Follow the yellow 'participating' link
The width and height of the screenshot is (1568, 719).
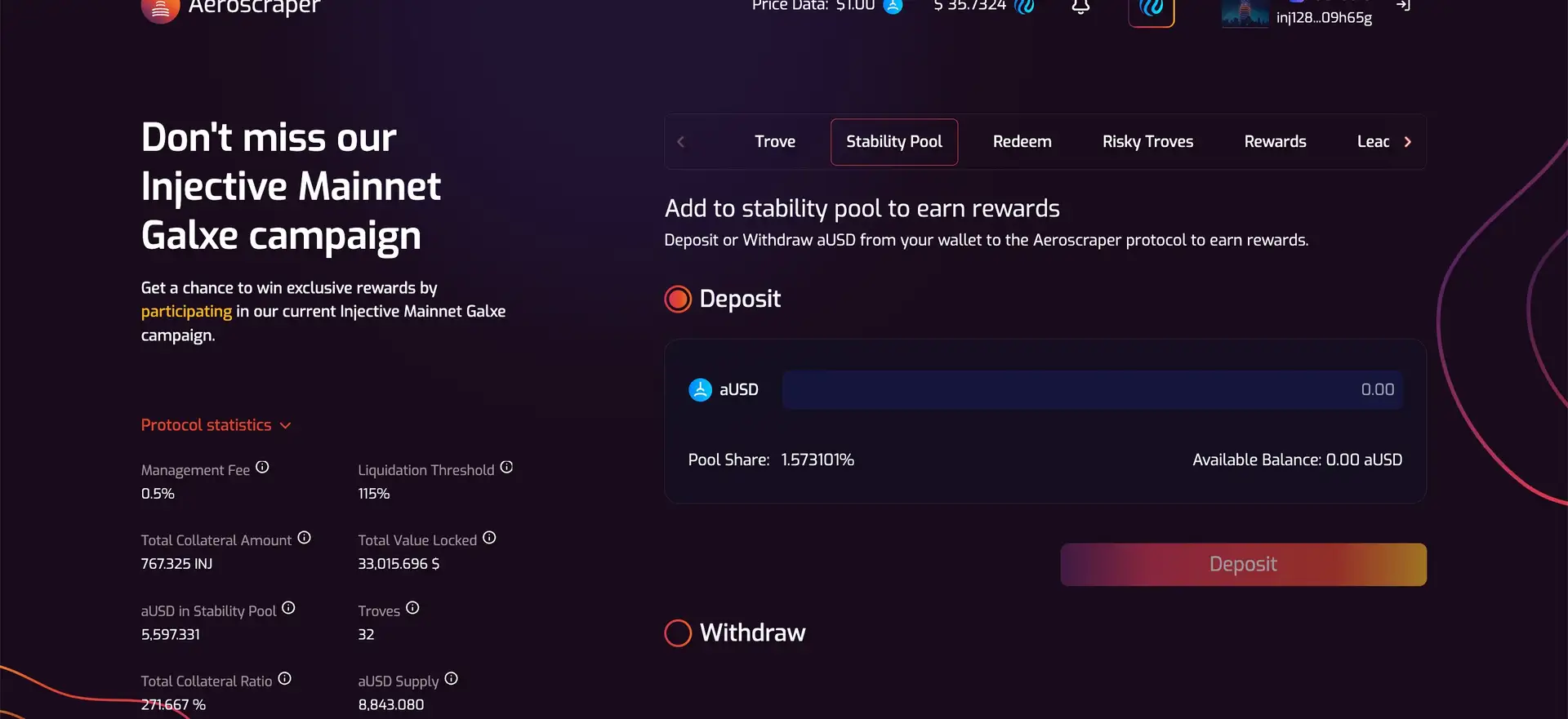pos(186,312)
